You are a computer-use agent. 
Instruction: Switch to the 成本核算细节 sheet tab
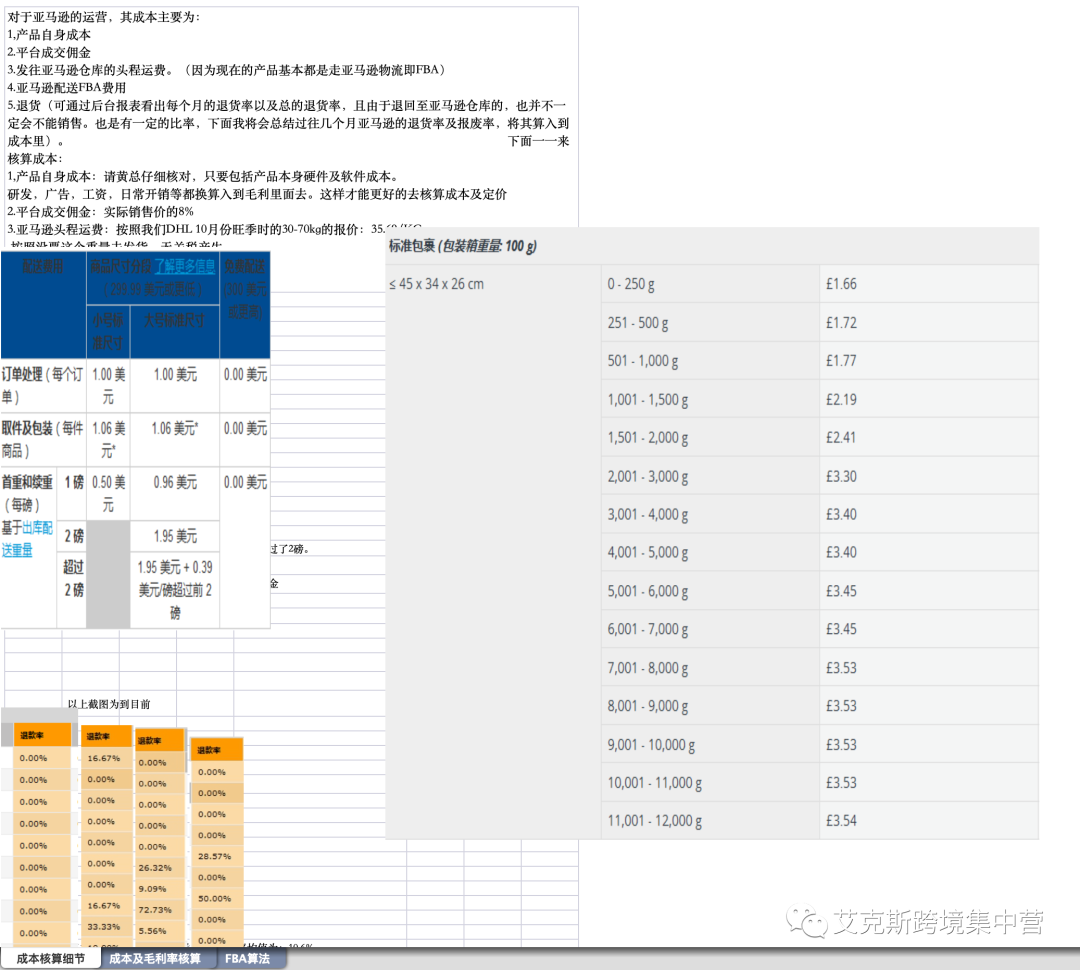pos(50,958)
